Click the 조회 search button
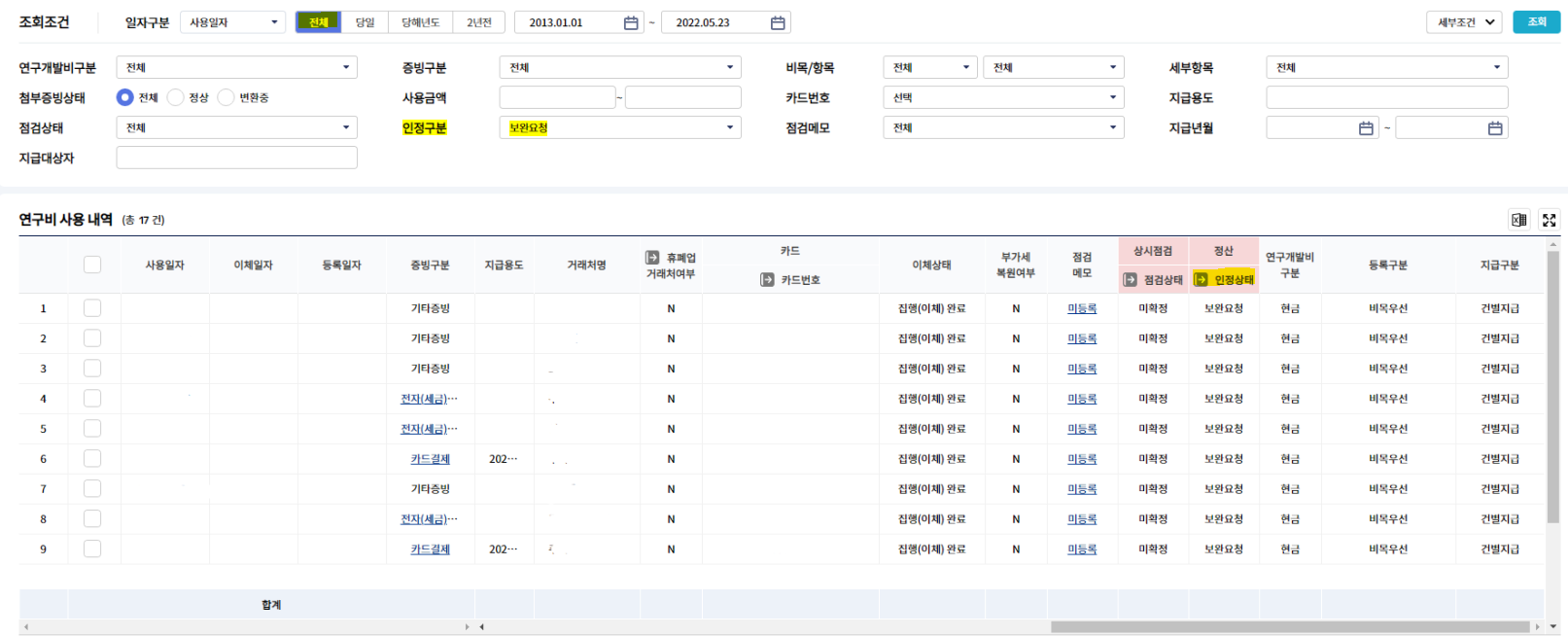 tap(1536, 22)
